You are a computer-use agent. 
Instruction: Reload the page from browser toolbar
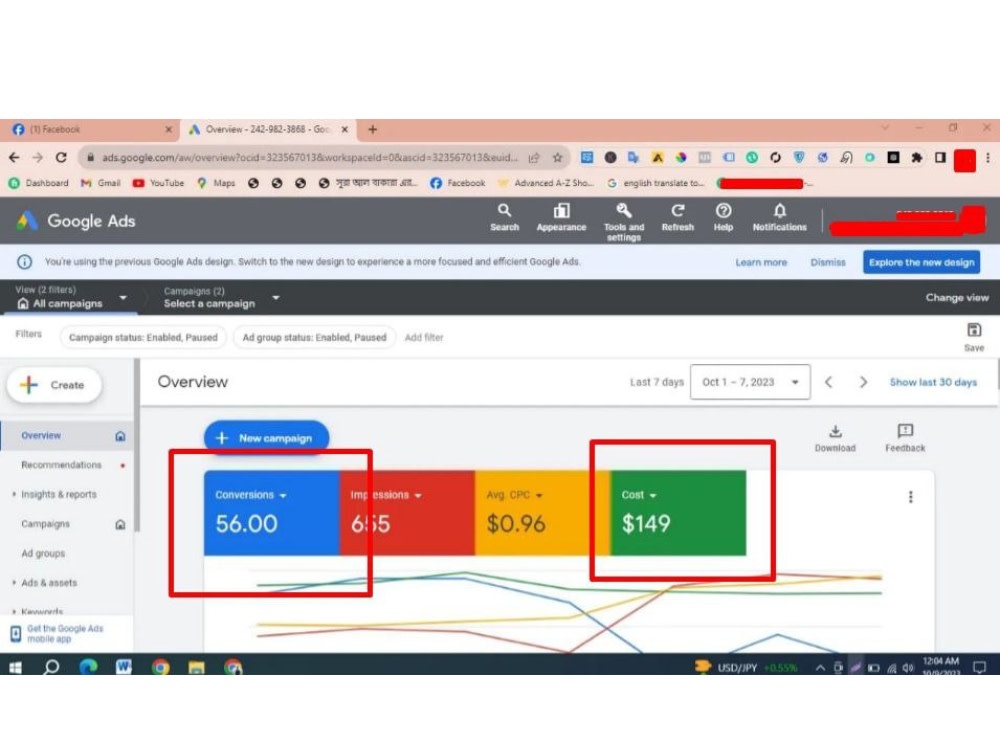(61, 158)
